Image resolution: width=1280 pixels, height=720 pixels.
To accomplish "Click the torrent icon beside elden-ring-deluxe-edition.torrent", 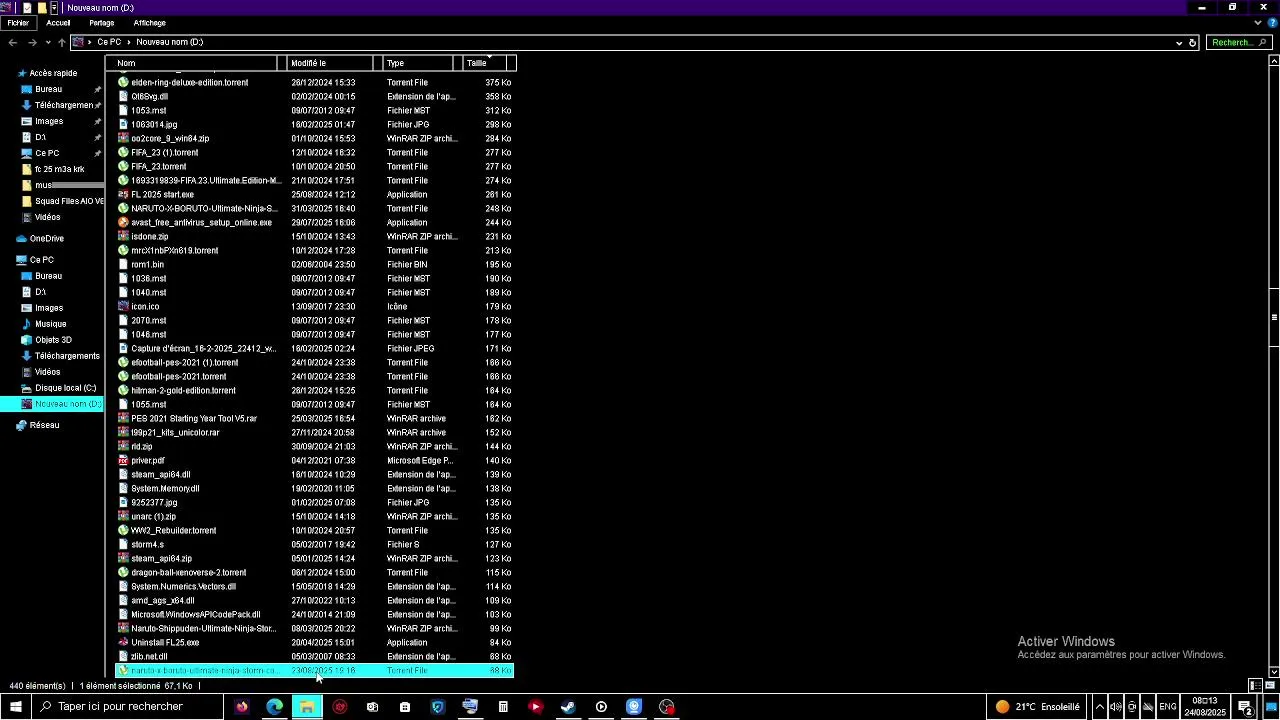I will point(123,83).
